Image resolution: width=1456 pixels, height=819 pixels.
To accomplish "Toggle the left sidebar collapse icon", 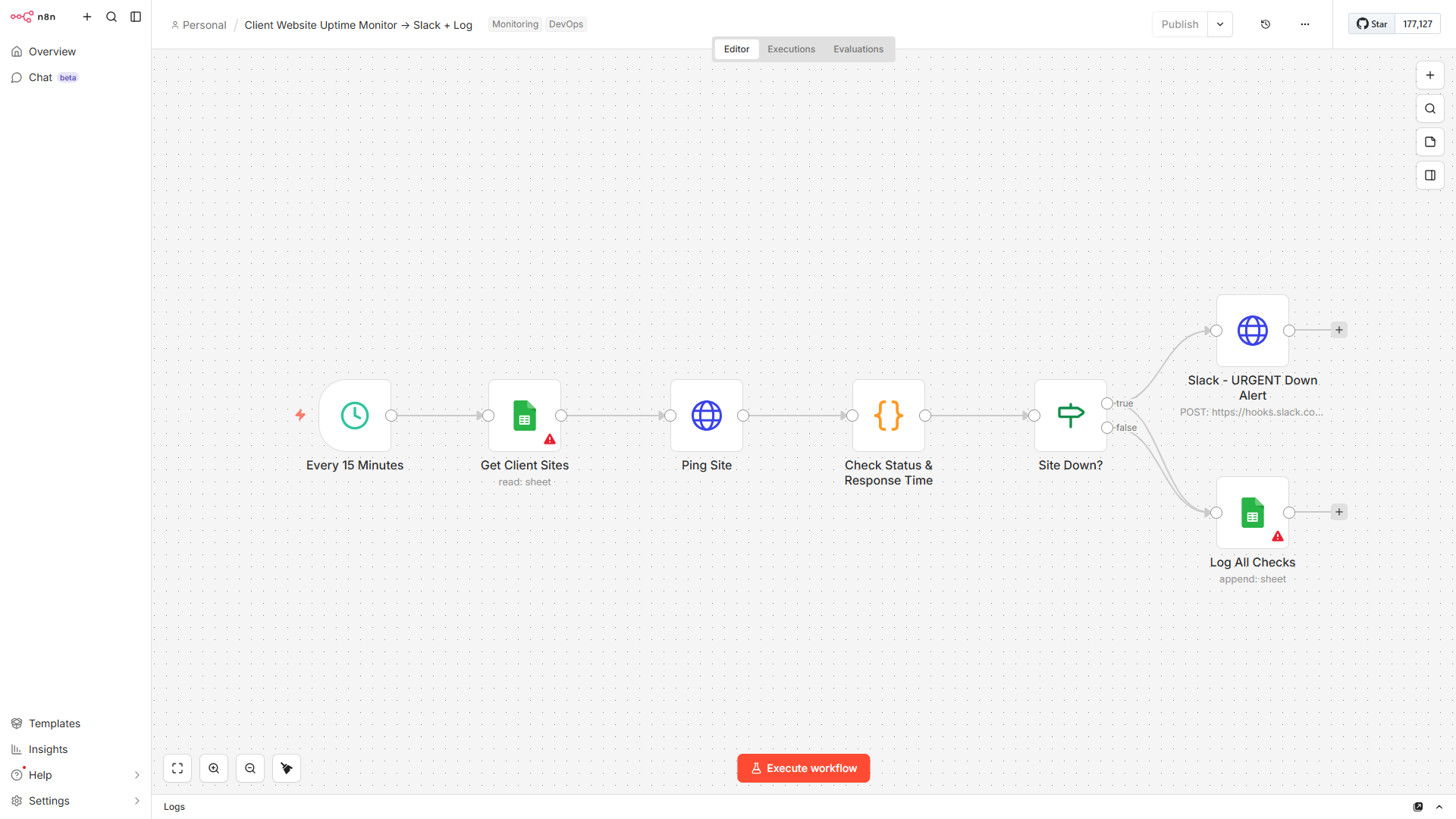I will (x=136, y=16).
